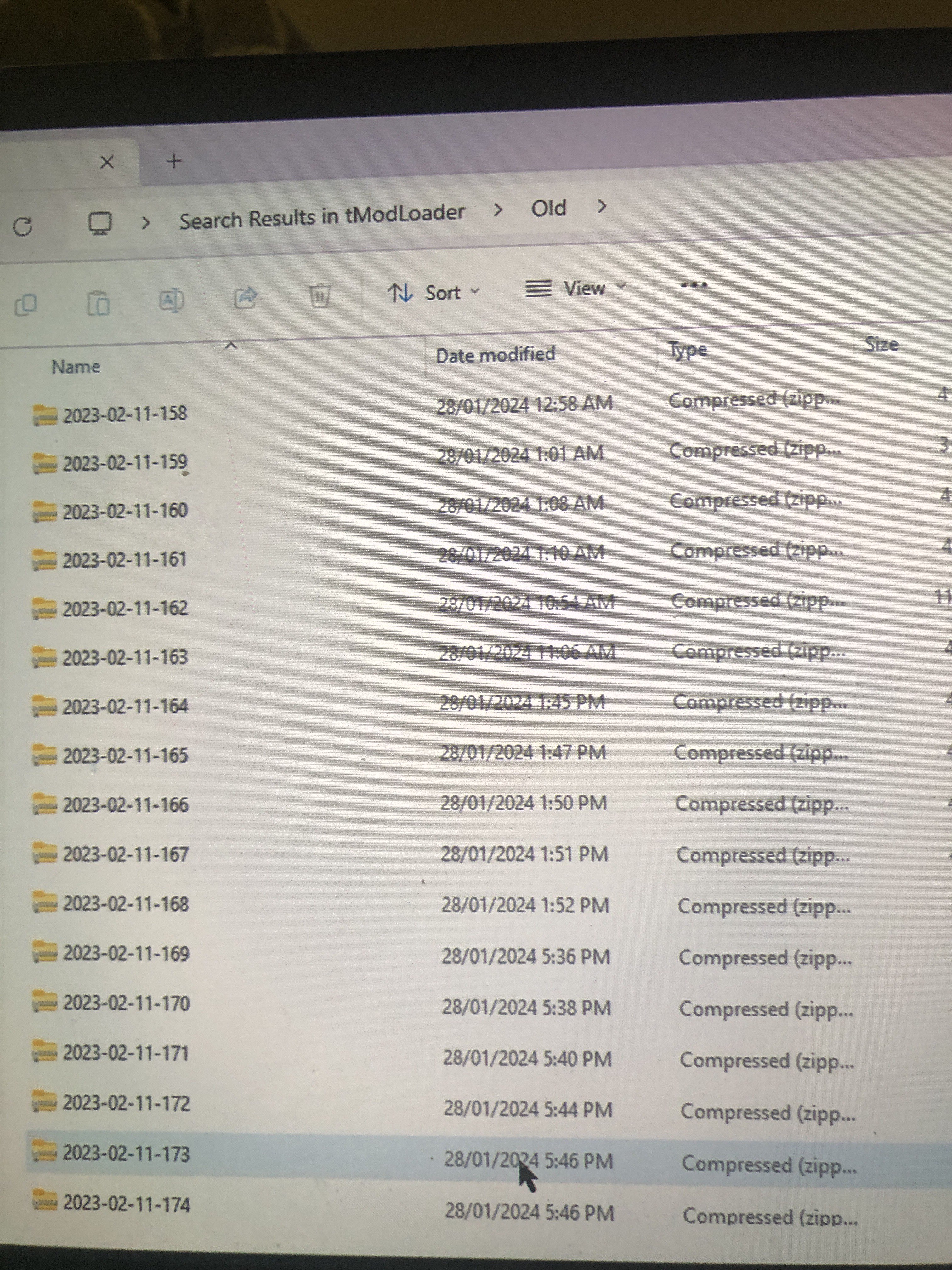Click the Refresh icon
The width and height of the screenshot is (952, 1270).
click(23, 227)
